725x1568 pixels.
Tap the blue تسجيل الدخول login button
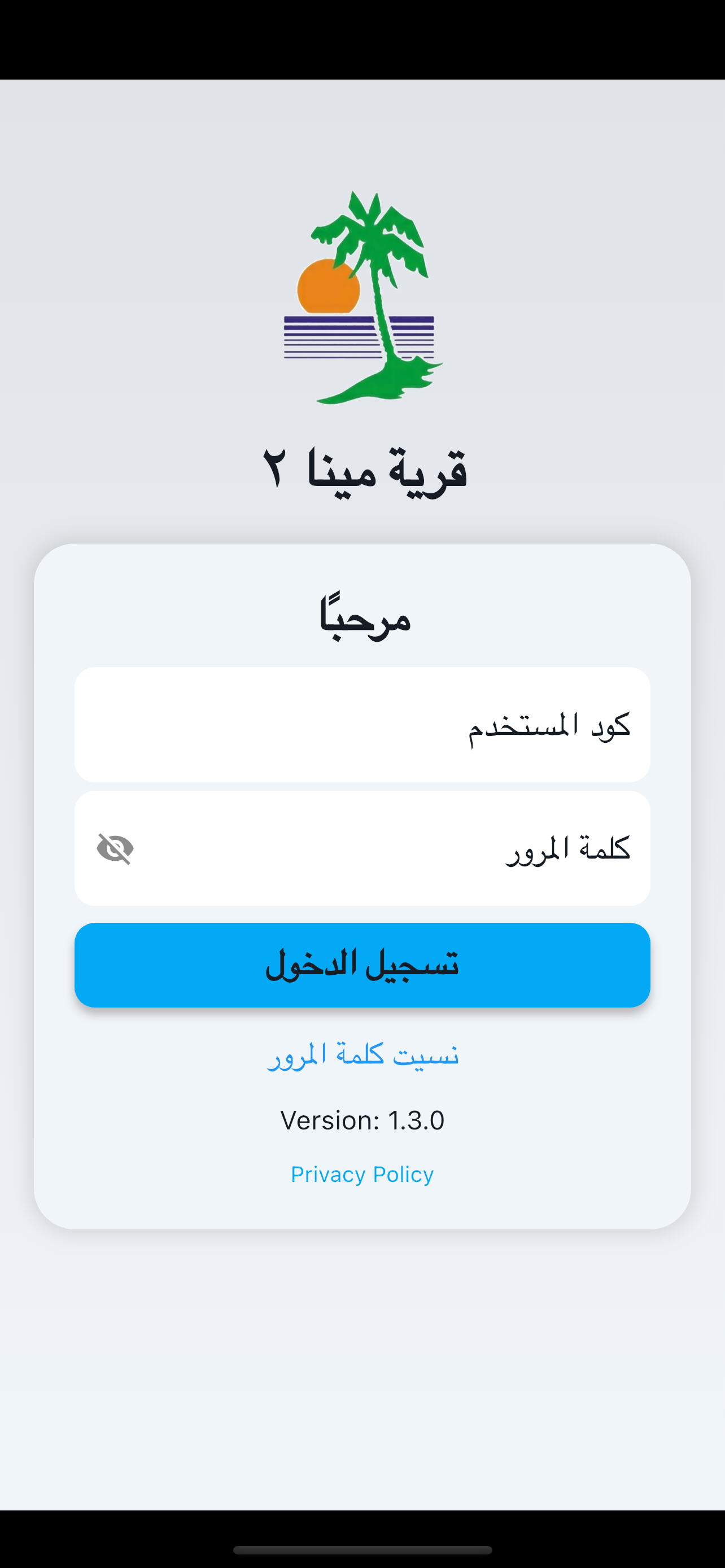click(x=362, y=965)
